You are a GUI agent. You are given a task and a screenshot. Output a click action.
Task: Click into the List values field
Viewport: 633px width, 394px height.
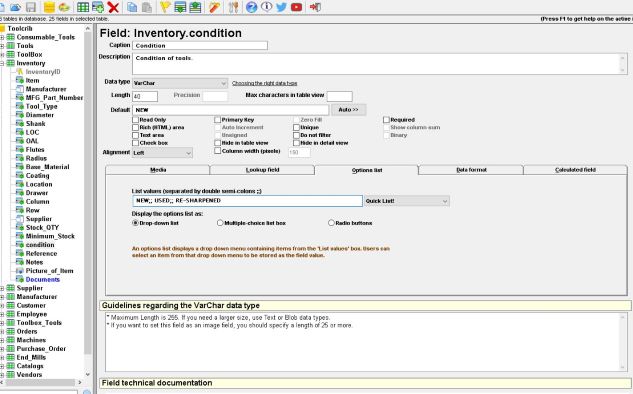point(247,201)
